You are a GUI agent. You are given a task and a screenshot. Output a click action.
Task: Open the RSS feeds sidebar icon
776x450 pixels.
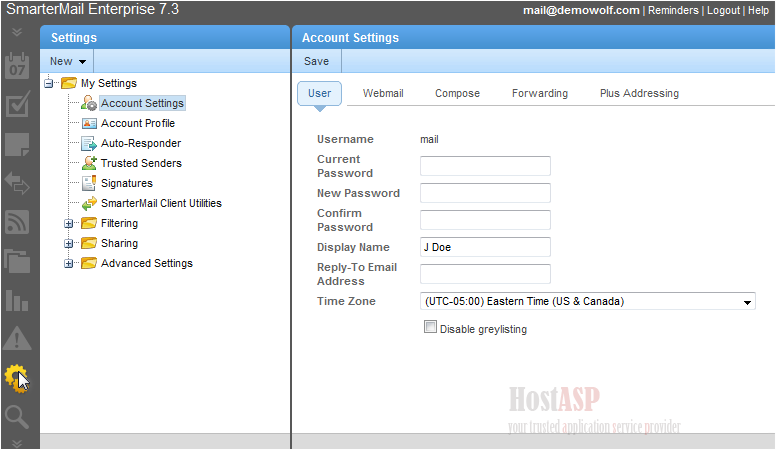click(17, 222)
